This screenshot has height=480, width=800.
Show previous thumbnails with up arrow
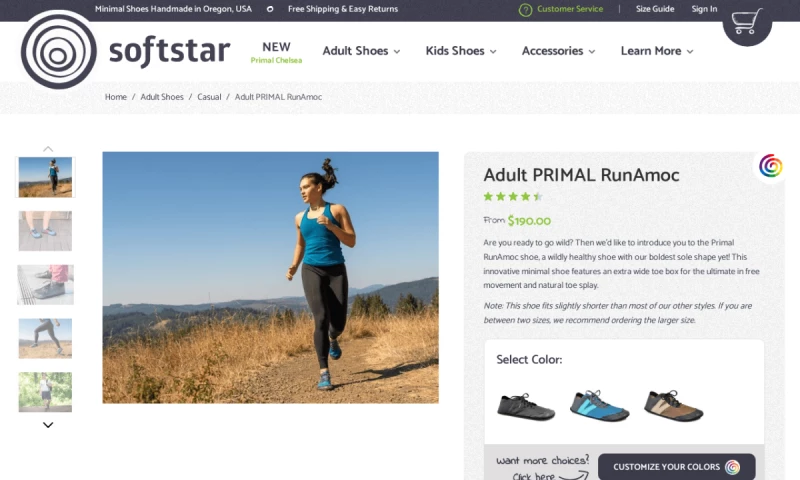48,149
